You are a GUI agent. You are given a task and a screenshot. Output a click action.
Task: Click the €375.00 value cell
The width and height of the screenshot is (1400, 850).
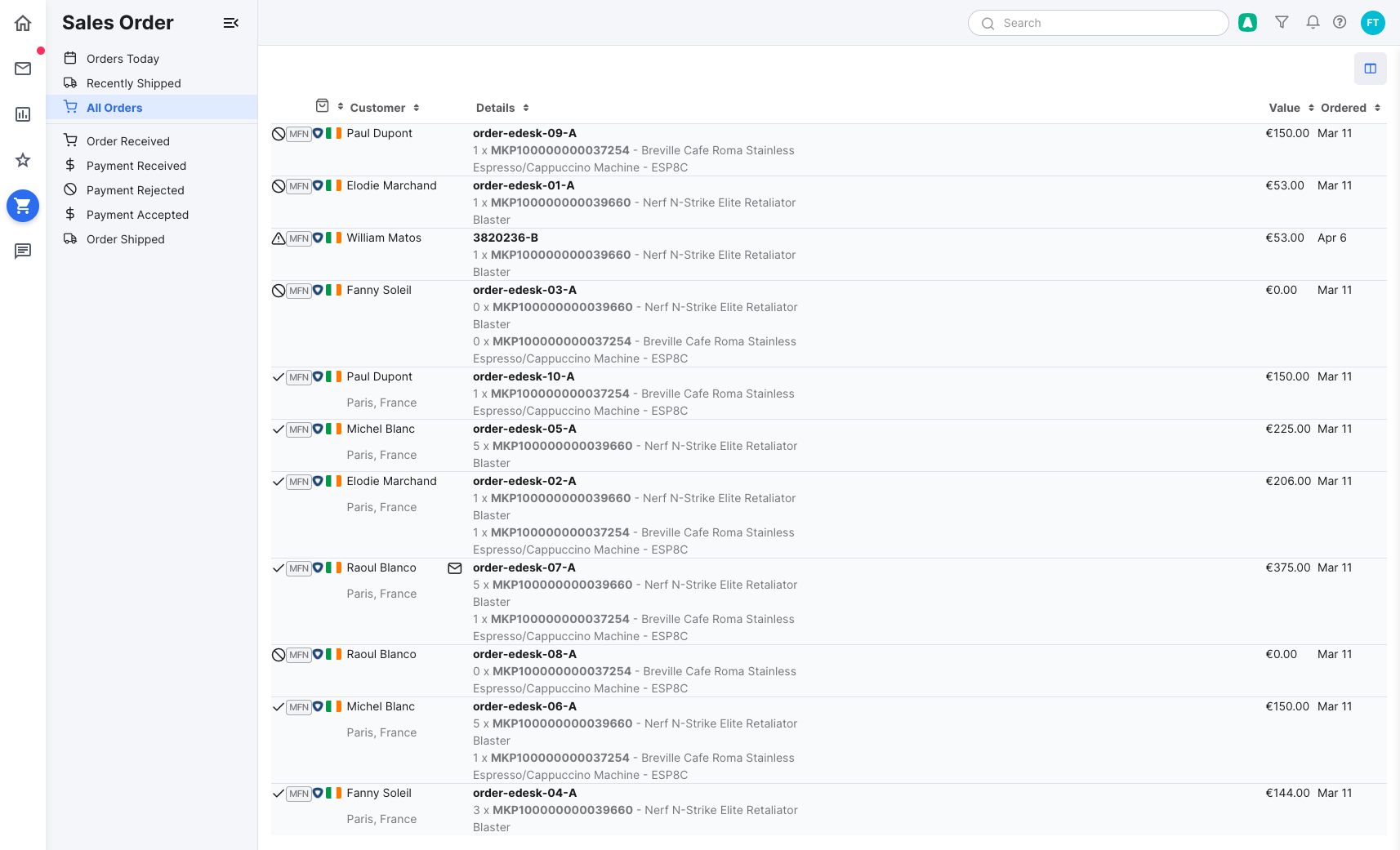(x=1288, y=567)
